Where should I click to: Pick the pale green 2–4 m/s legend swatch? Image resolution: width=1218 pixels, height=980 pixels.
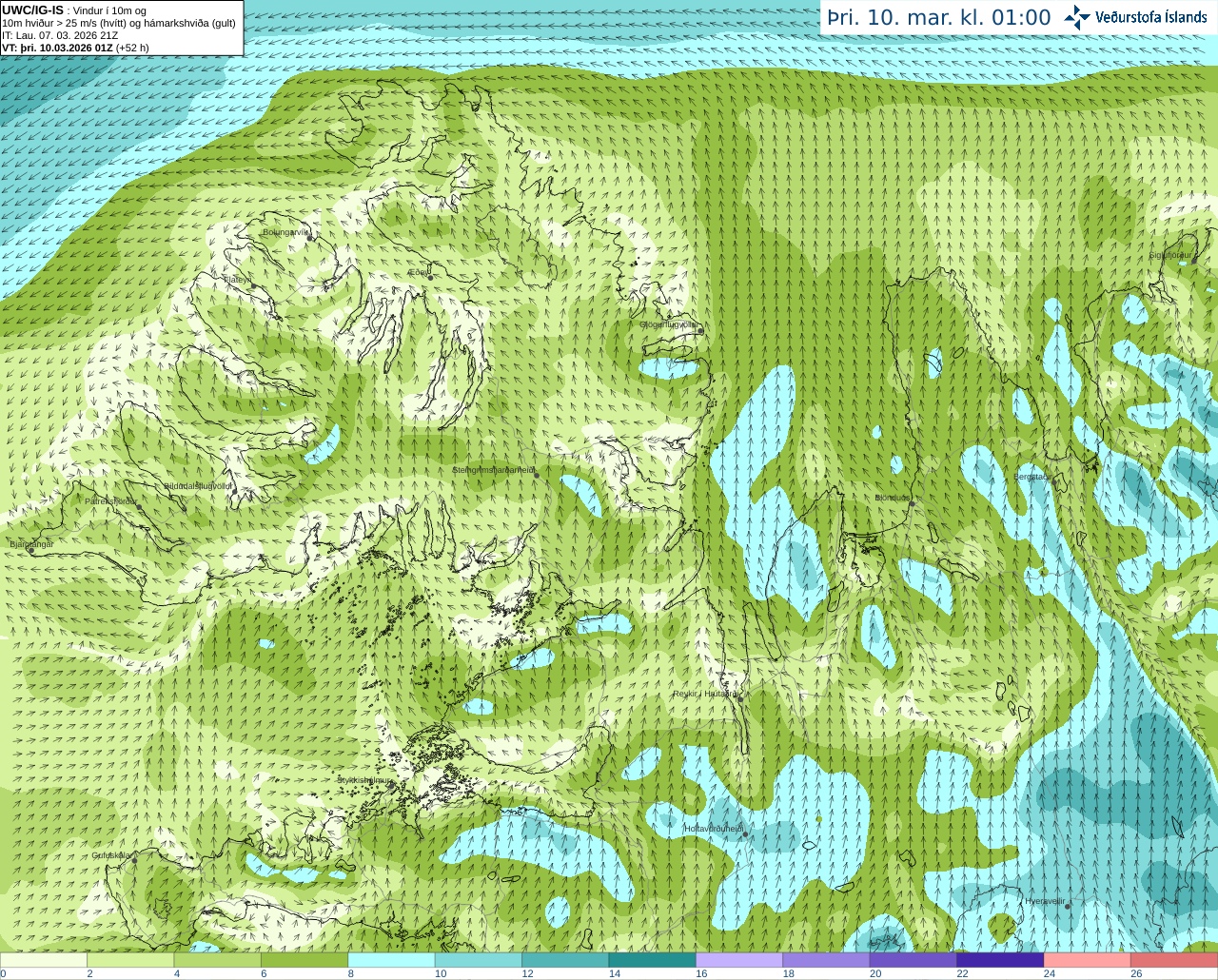pos(131,960)
